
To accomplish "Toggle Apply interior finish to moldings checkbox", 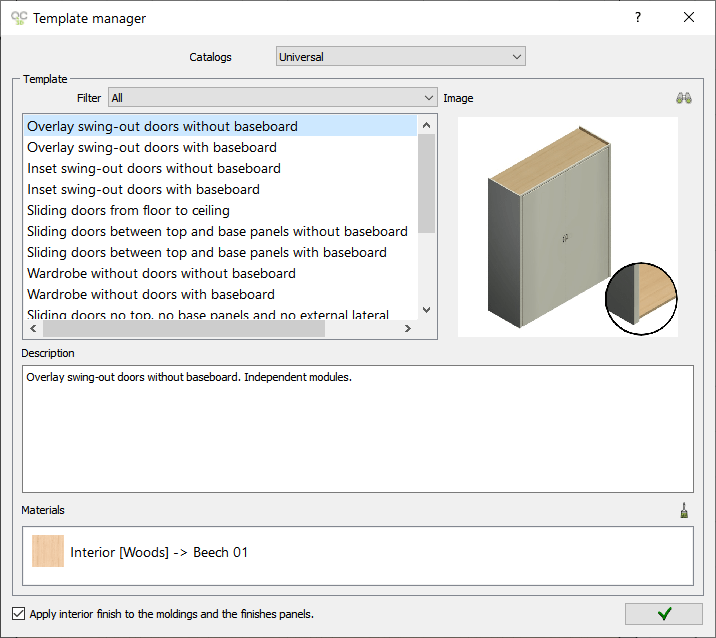I will [19, 614].
